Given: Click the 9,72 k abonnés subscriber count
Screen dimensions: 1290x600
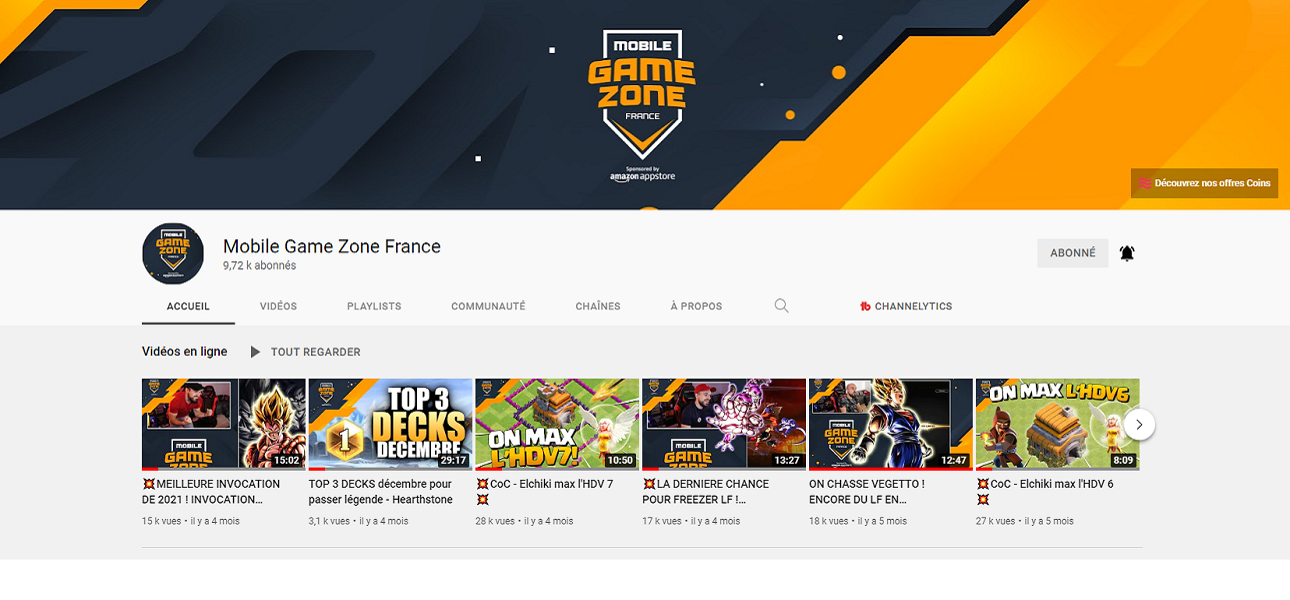Looking at the screenshot, I should (259, 266).
